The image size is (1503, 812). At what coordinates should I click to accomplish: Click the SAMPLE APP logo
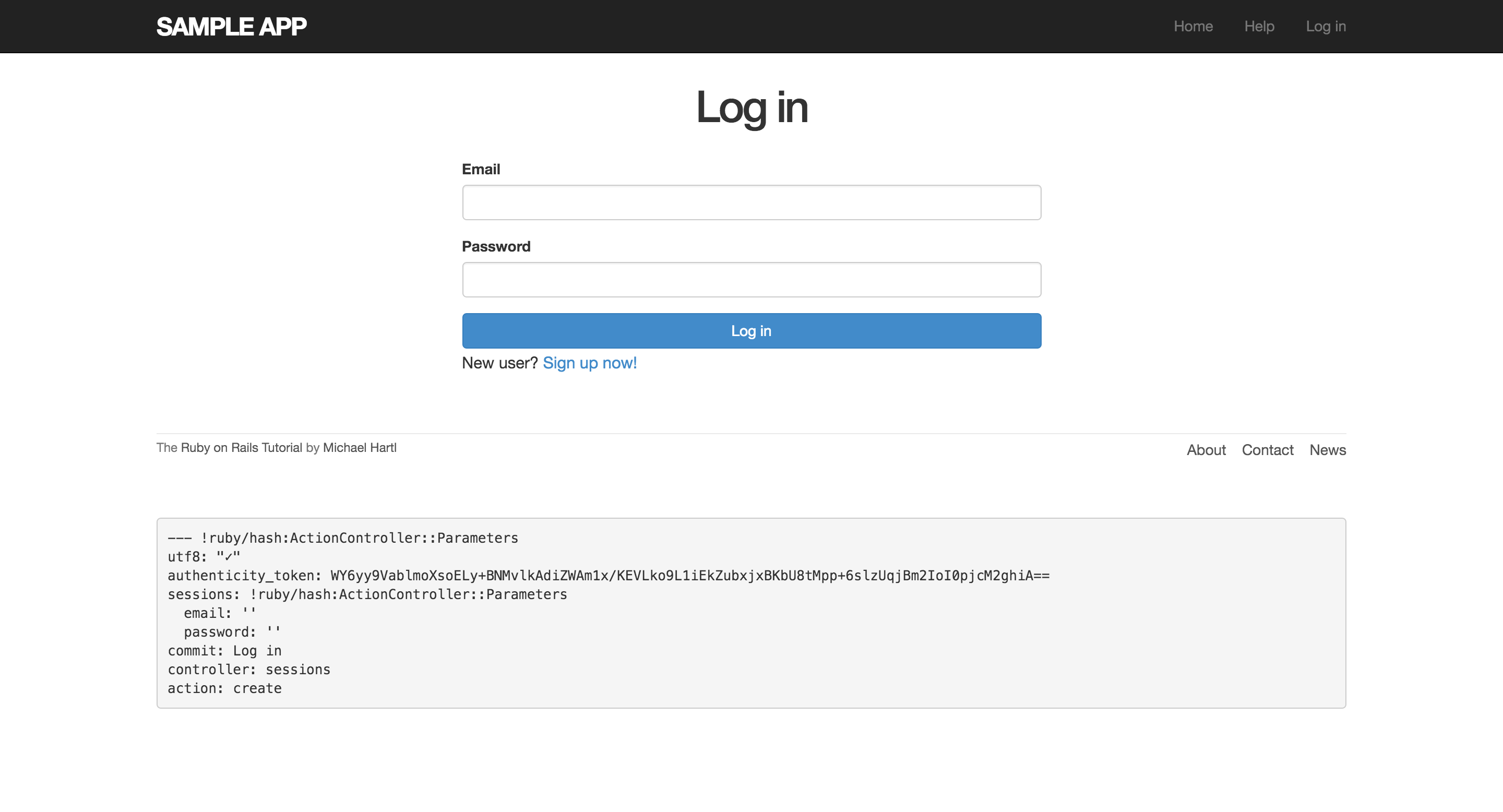231,26
